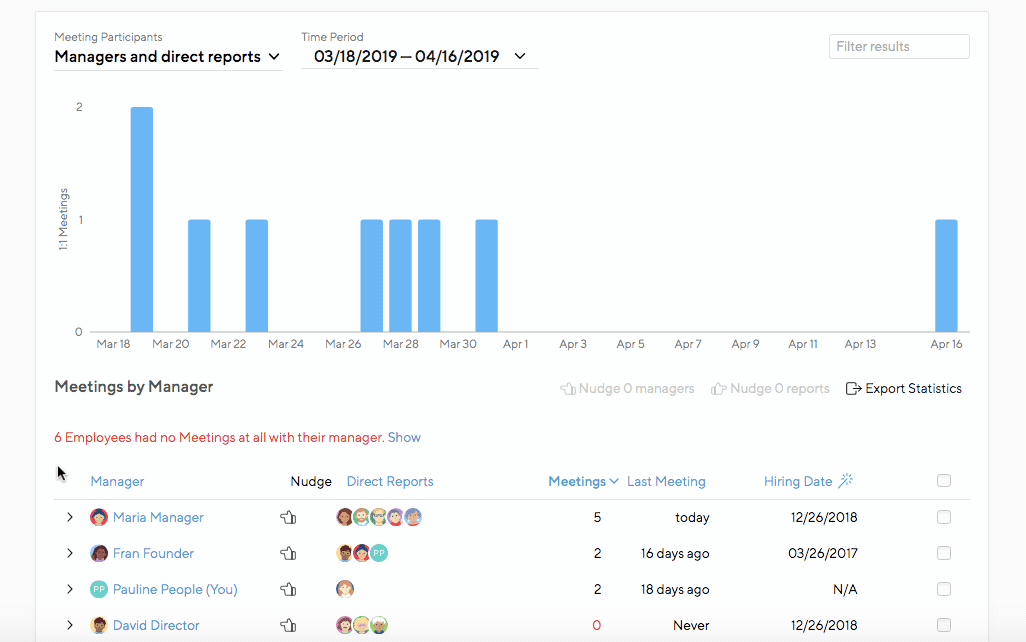1026x642 pixels.
Task: Expand the Maria Manager row chevron
Action: [70, 518]
